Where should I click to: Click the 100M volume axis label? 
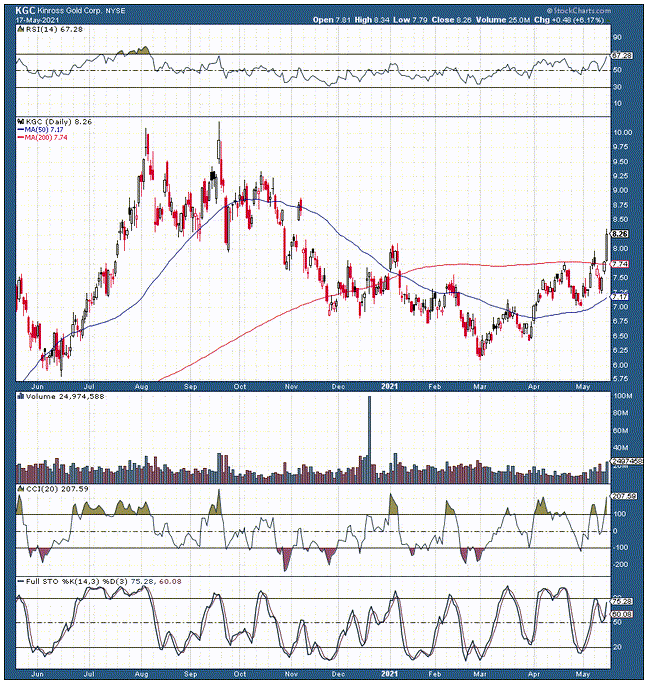[622, 396]
